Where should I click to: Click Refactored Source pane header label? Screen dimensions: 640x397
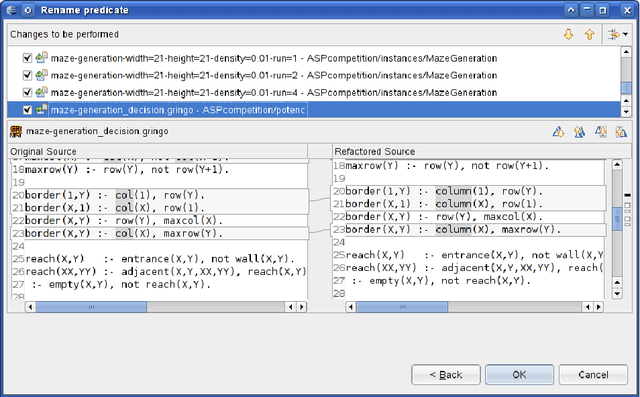pos(375,151)
